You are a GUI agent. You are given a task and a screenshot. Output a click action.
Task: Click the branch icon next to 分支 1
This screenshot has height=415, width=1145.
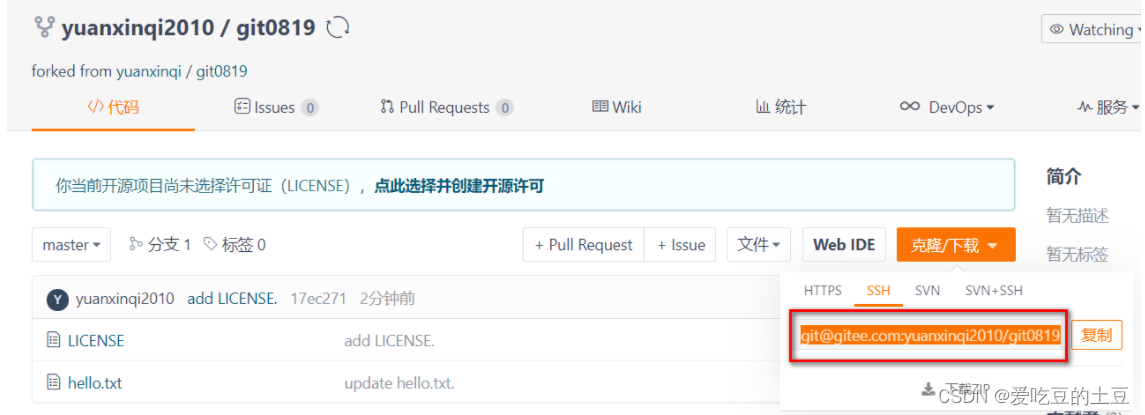[135, 244]
